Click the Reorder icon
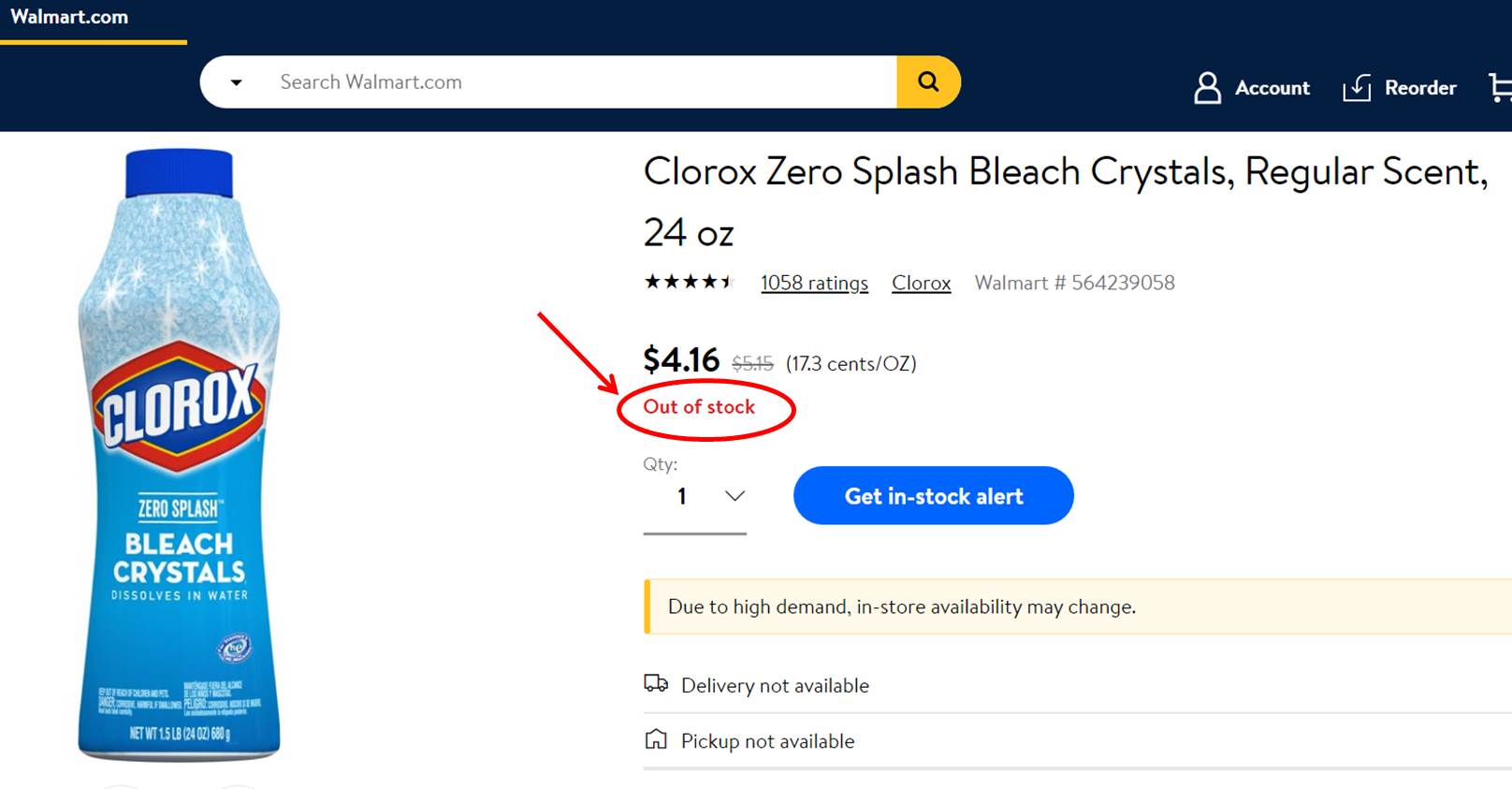This screenshot has width=1512, height=789. point(1357,88)
